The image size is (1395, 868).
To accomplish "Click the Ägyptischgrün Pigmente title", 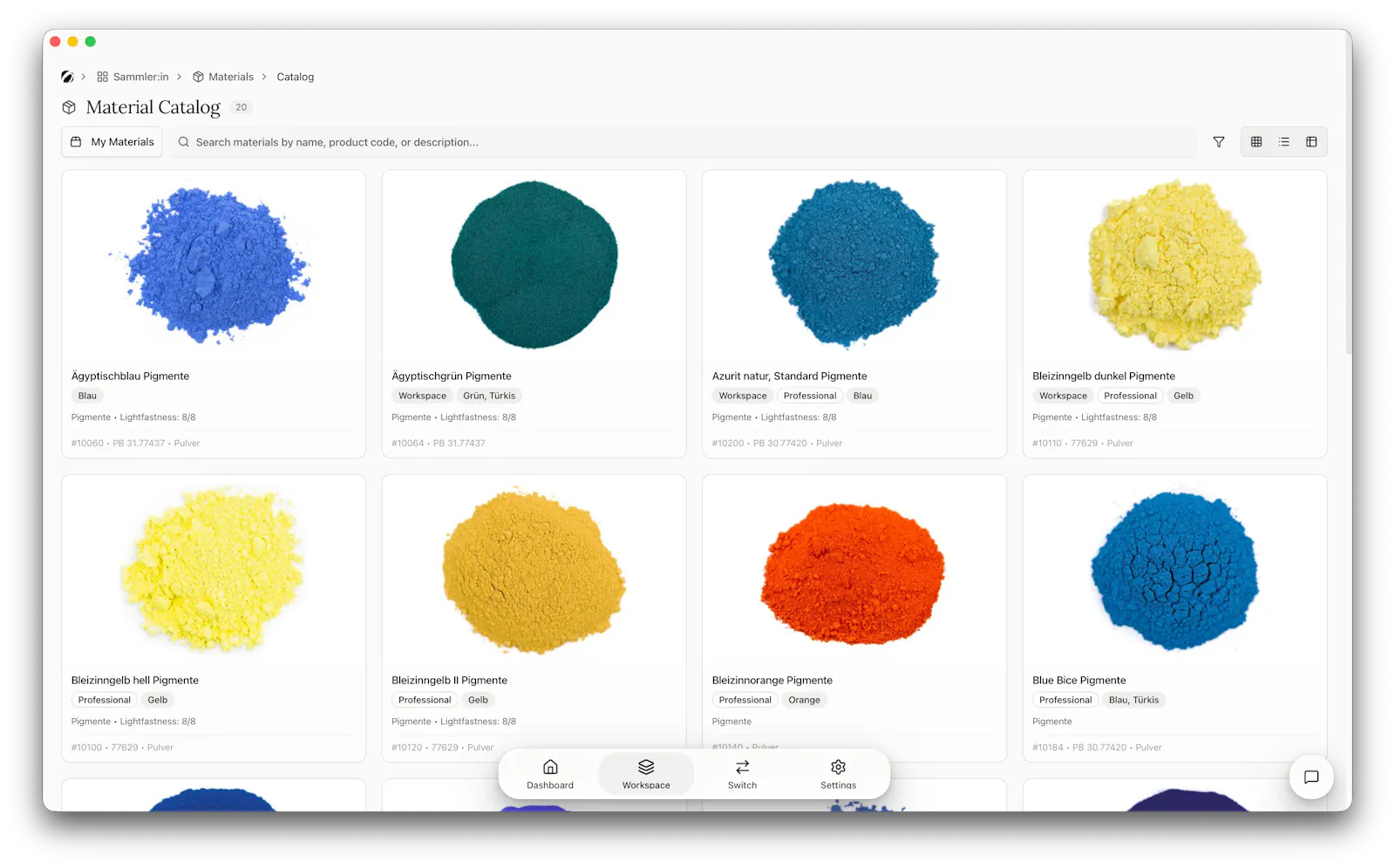I will coord(452,376).
